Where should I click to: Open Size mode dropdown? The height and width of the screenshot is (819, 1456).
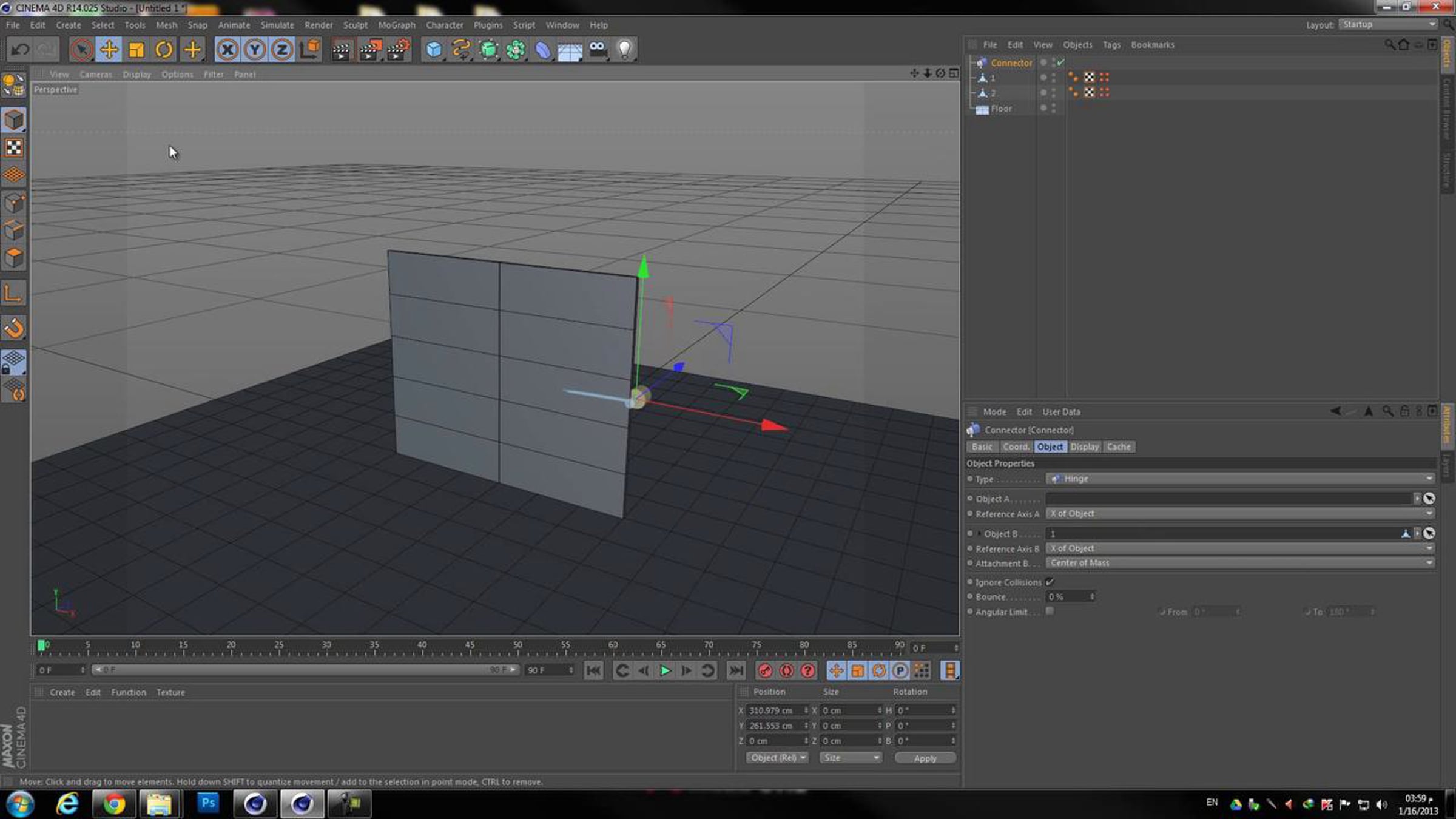pyautogui.click(x=851, y=758)
